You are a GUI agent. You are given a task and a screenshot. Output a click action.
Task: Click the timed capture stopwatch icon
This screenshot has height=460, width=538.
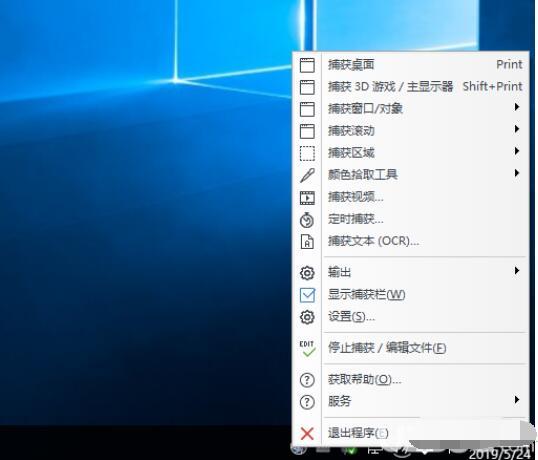pos(307,220)
